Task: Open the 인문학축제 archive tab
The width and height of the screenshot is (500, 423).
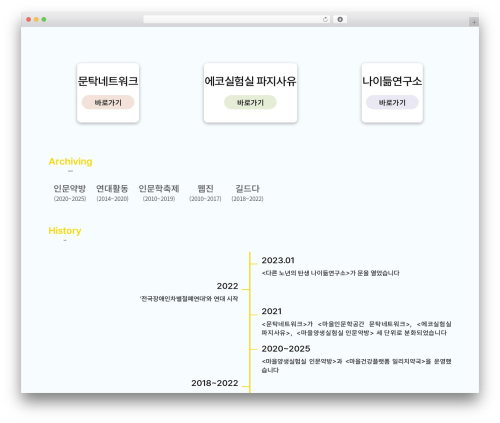Action: [159, 193]
